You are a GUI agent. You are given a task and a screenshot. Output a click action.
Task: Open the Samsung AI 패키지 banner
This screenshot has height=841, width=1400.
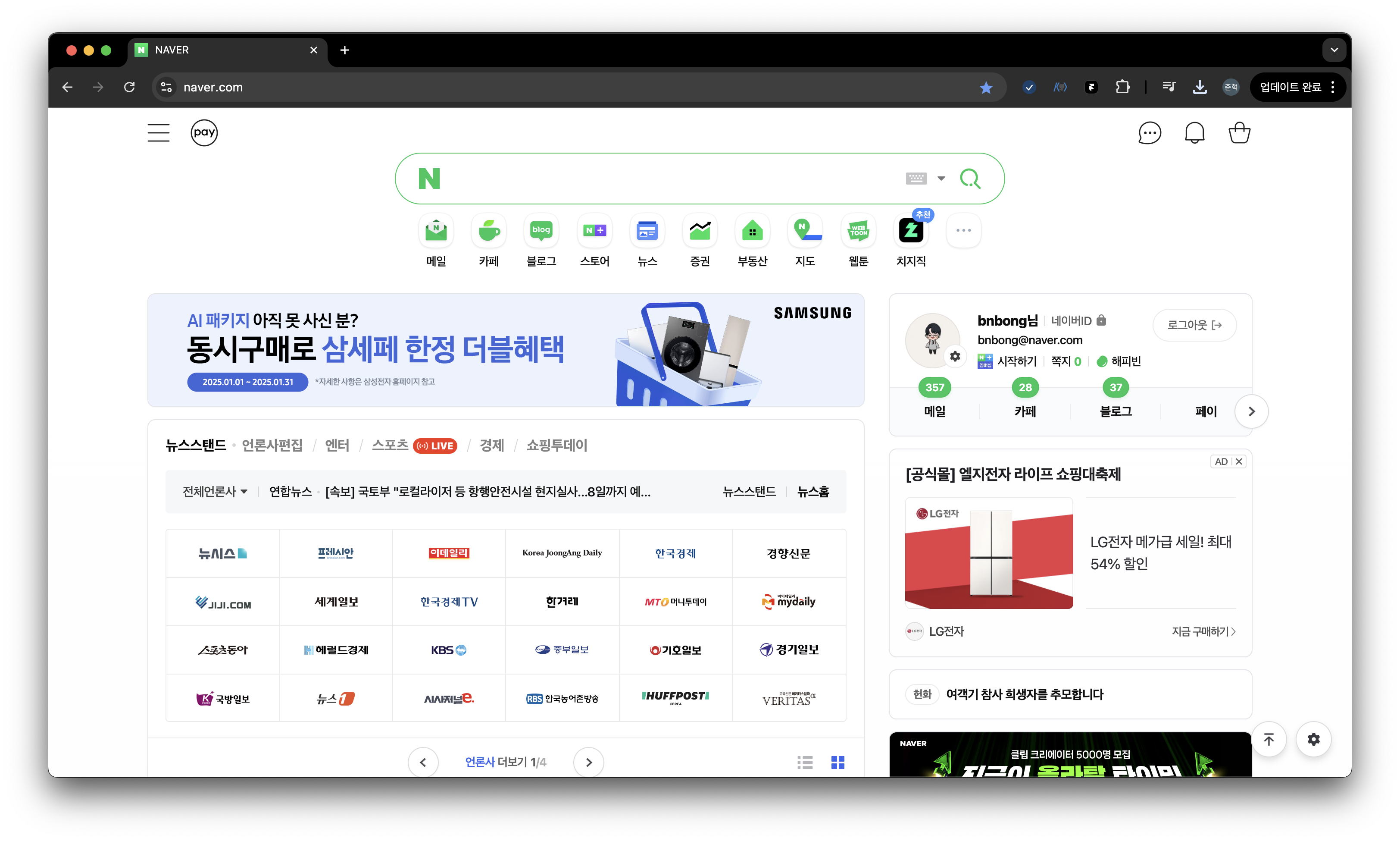pos(506,350)
